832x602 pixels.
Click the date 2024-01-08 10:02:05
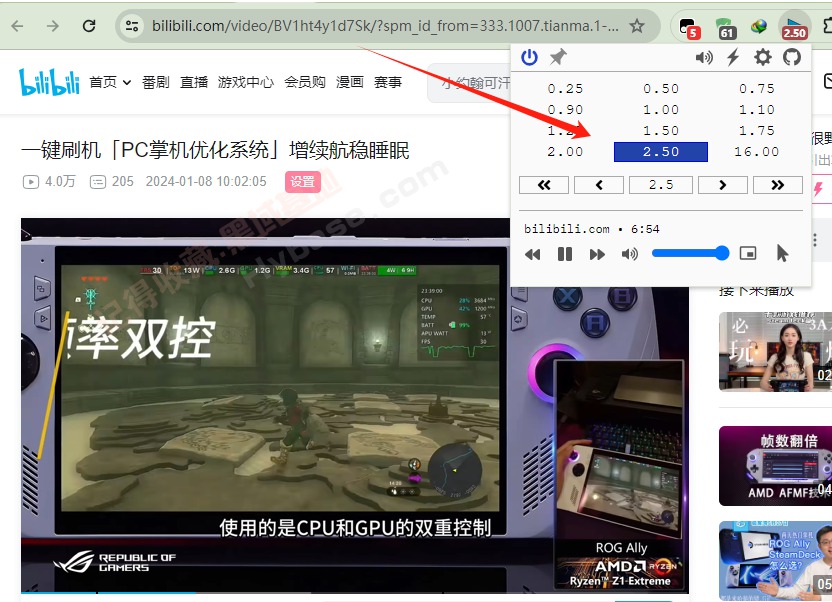(206, 182)
